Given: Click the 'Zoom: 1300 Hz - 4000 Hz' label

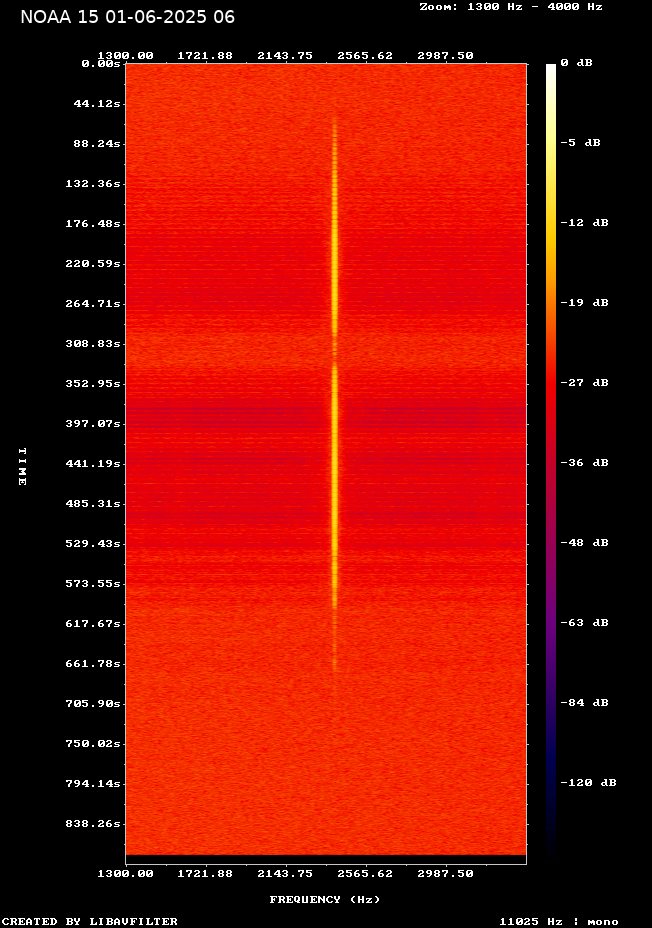Looking at the screenshot, I should click(511, 7).
